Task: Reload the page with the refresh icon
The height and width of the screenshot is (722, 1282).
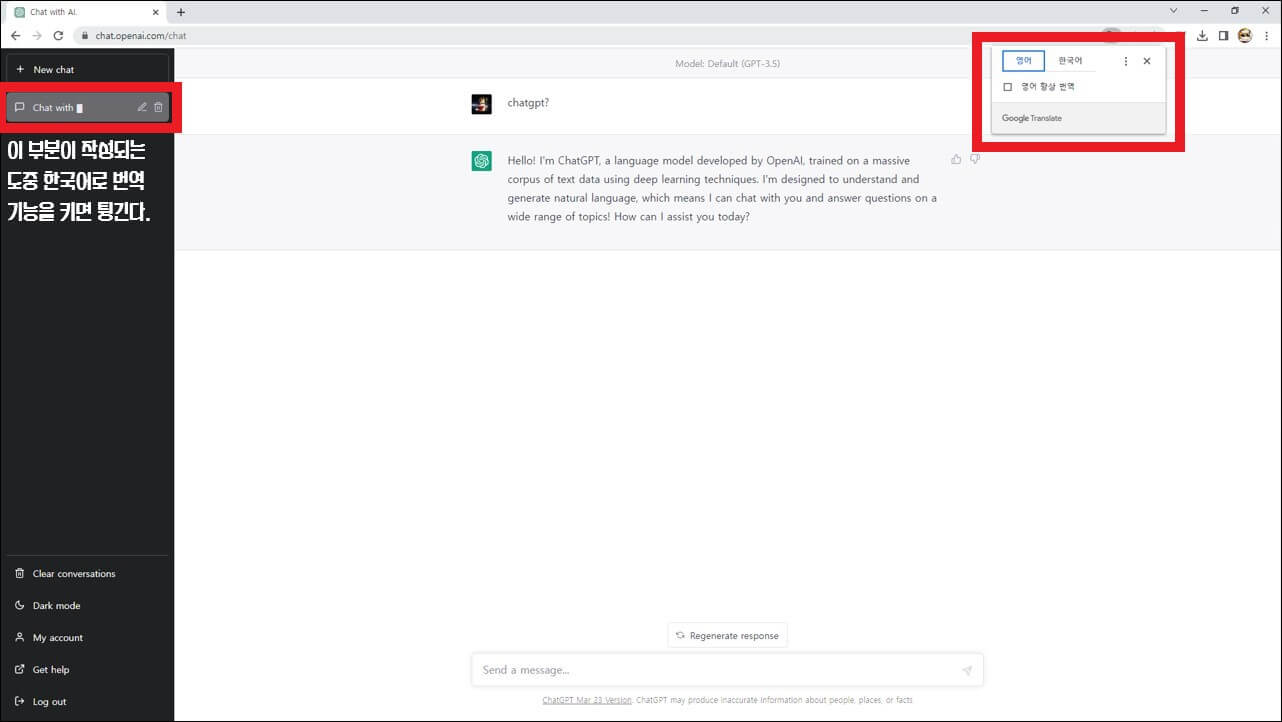Action: point(58,35)
